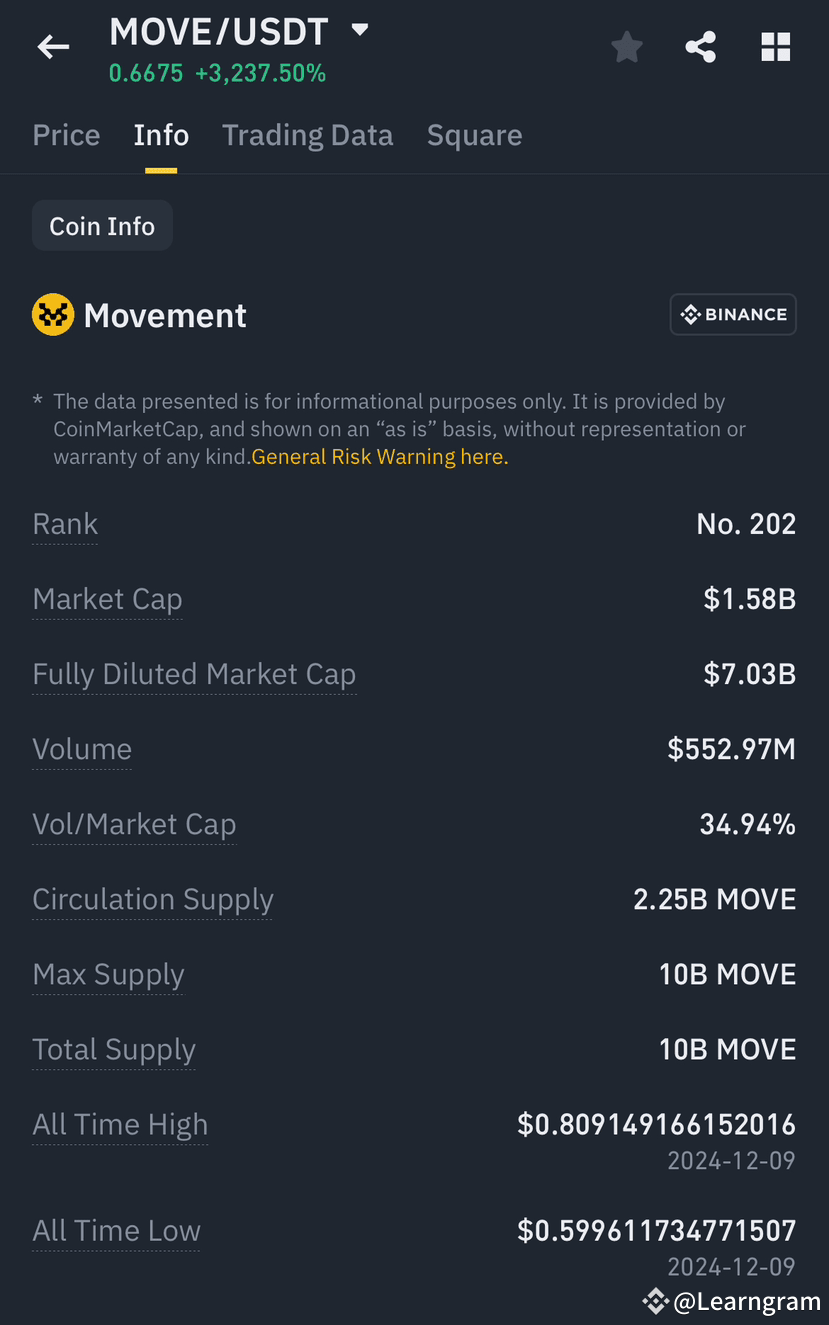Click the BINANCE verification badge

pos(733,314)
